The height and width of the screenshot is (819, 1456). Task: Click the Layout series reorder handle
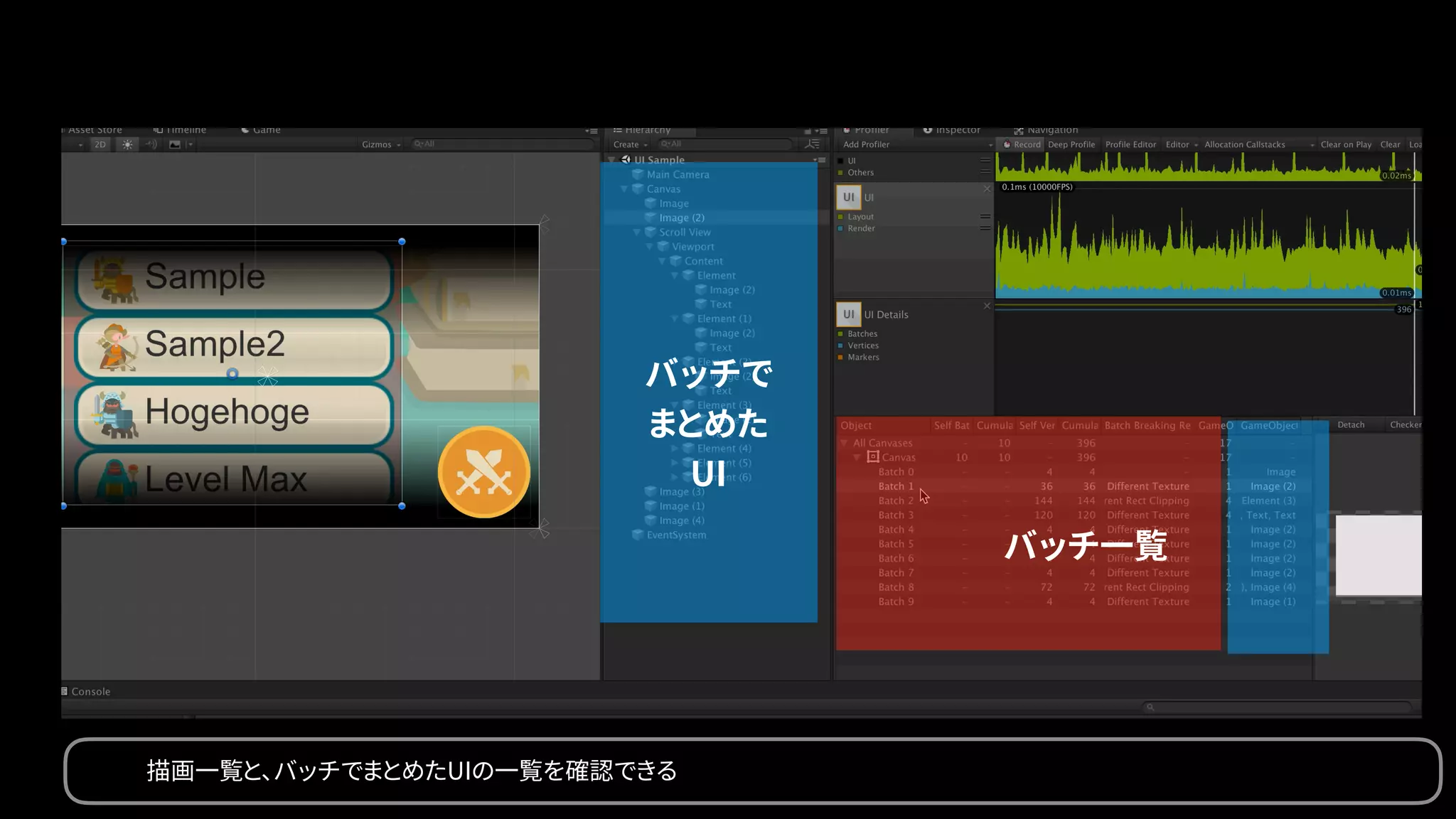pyautogui.click(x=985, y=217)
